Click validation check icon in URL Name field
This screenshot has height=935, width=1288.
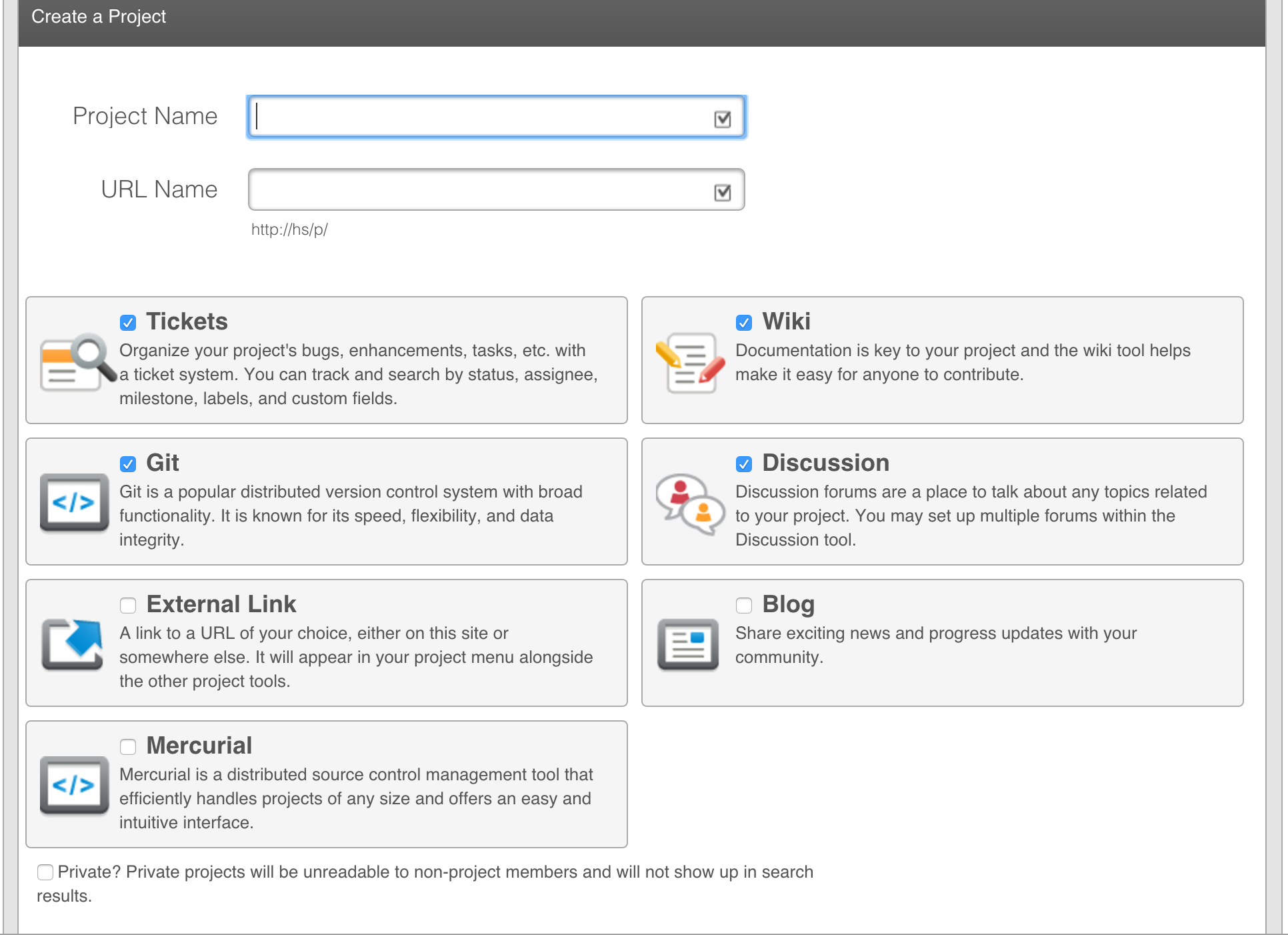click(722, 193)
